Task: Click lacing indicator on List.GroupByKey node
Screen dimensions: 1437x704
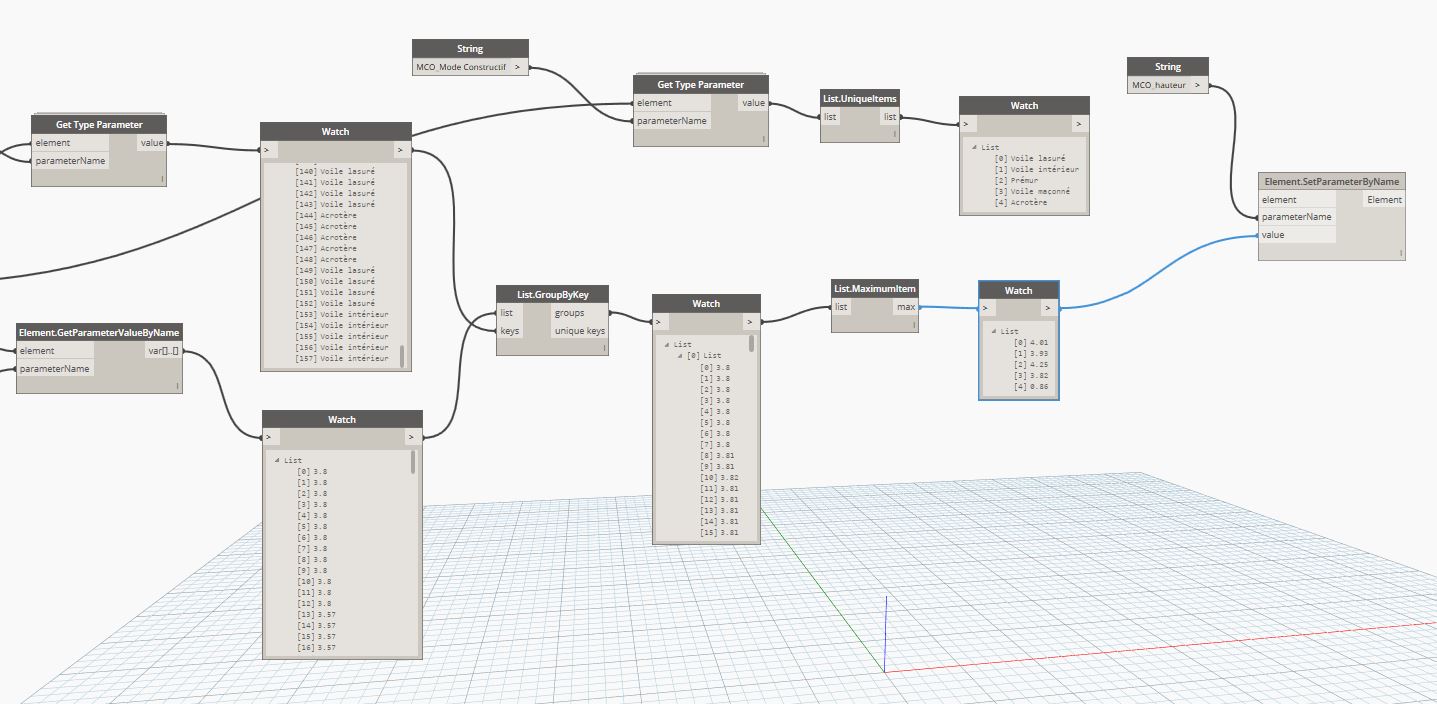Action: pyautogui.click(x=604, y=348)
